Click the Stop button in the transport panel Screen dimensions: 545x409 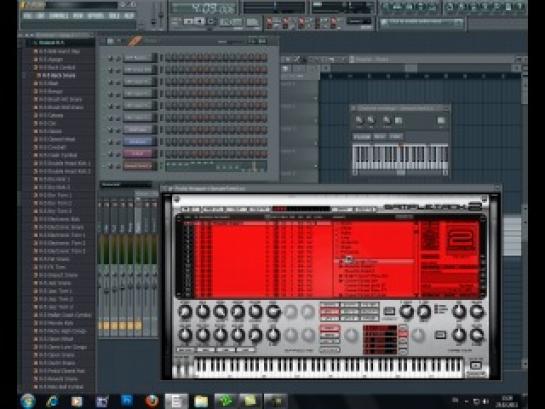click(200, 22)
